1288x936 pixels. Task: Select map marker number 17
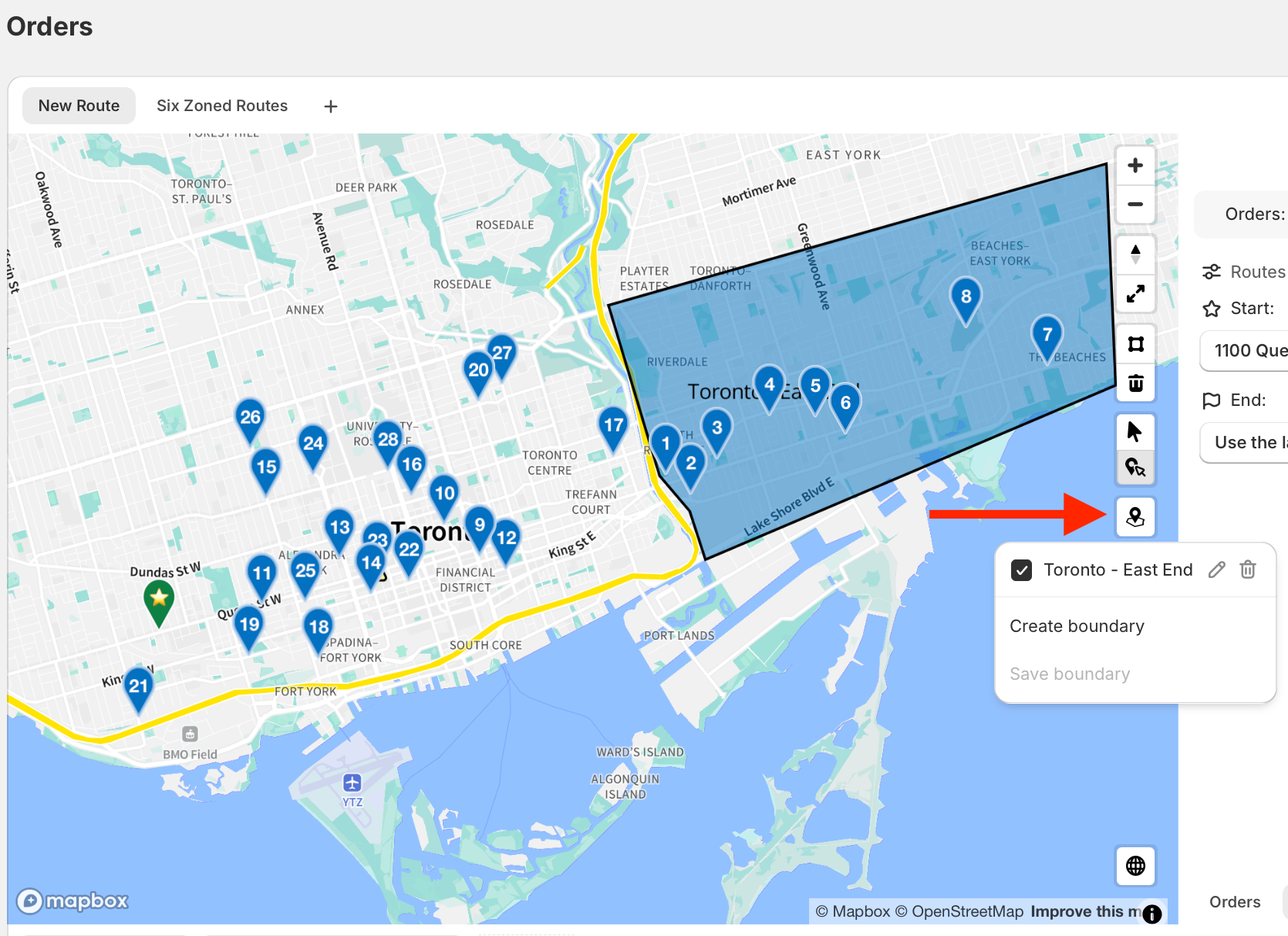coord(614,429)
